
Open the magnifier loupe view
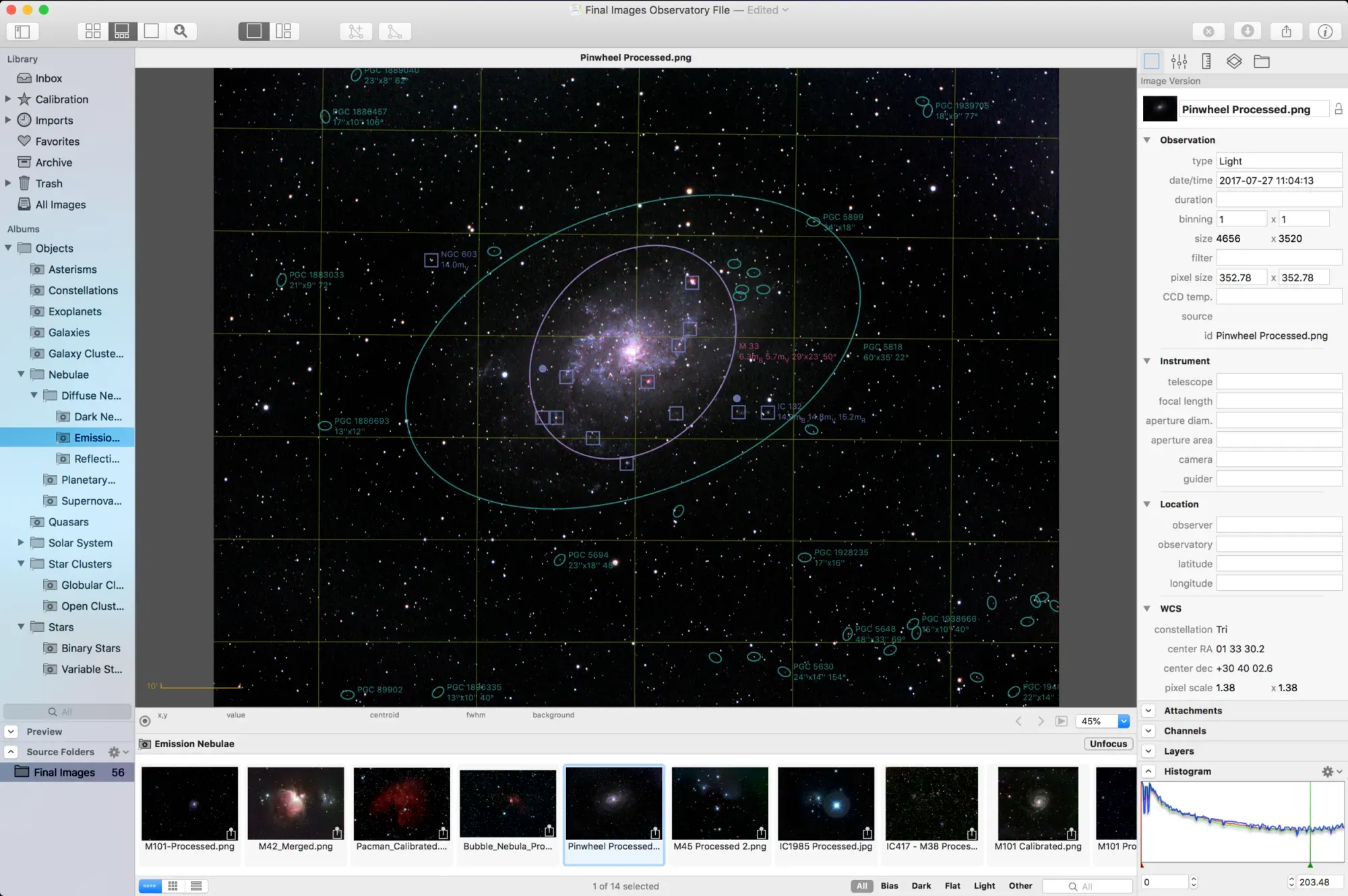pos(181,31)
